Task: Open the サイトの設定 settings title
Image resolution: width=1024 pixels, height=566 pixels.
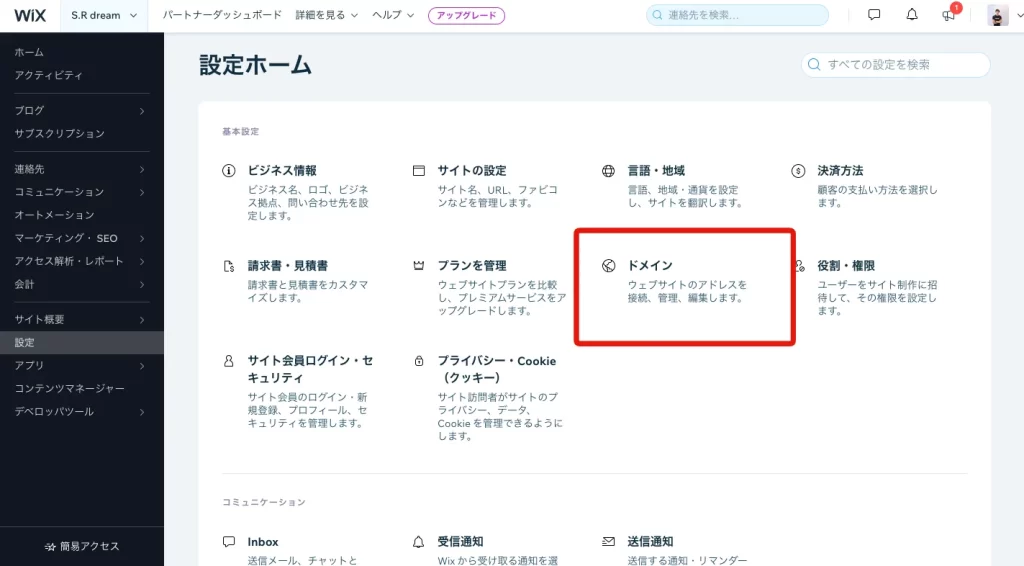Action: pyautogui.click(x=472, y=170)
